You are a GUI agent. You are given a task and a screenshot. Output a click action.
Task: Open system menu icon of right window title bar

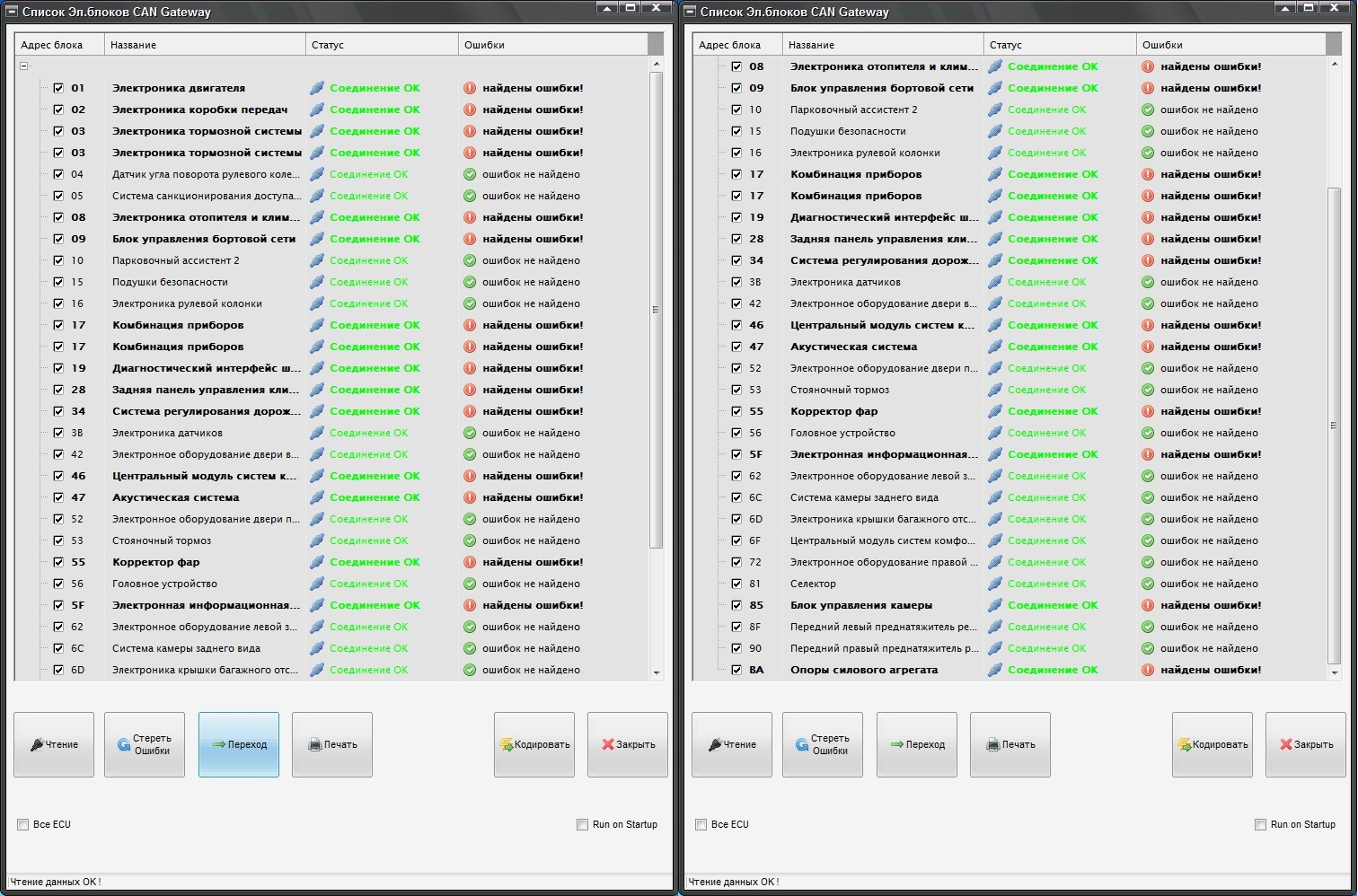pos(690,12)
